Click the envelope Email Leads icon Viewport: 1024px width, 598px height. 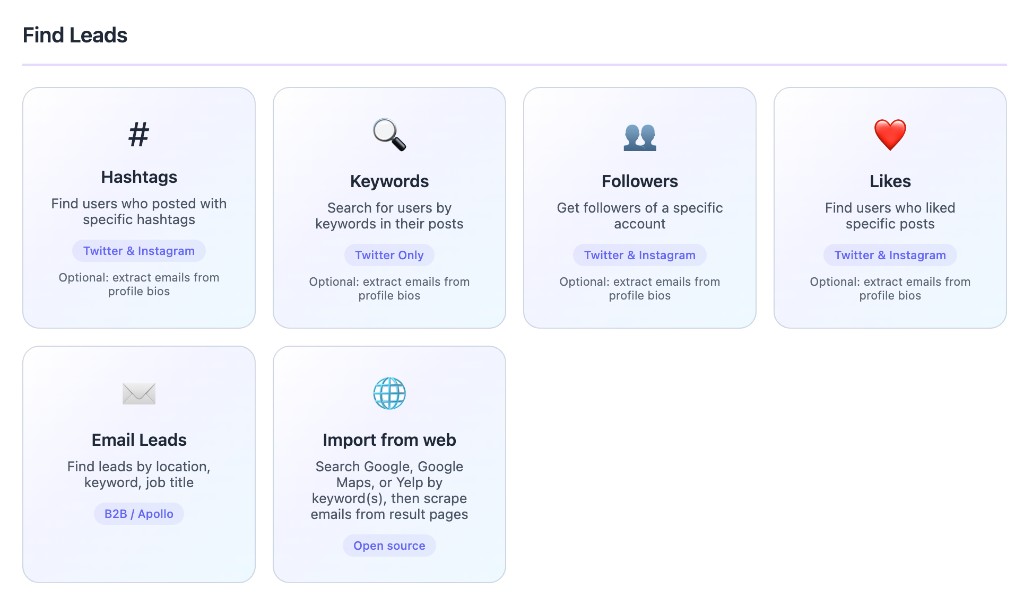[139, 394]
